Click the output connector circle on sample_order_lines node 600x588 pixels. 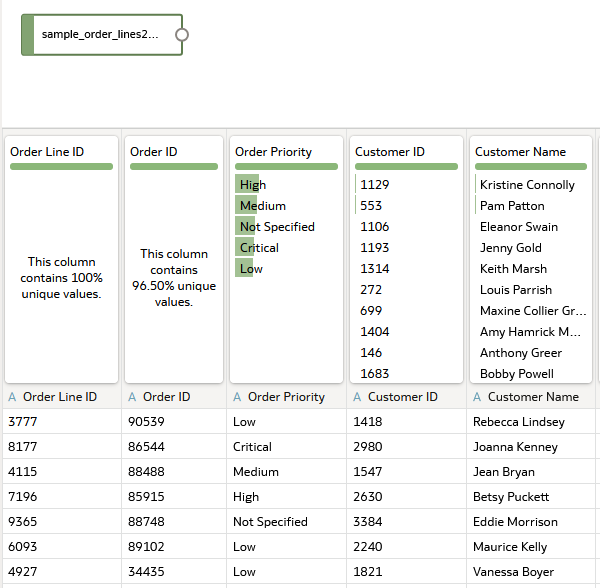[182, 35]
